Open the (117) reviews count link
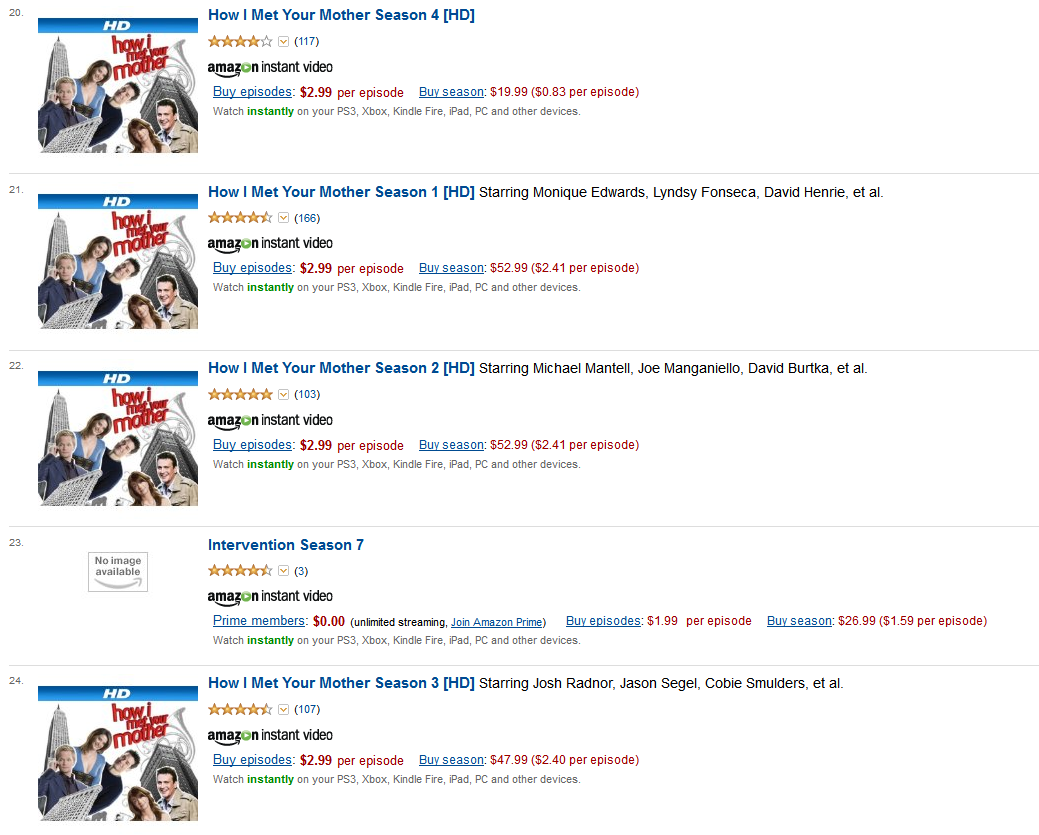Screen dimensions: 1039x835 [x=307, y=42]
